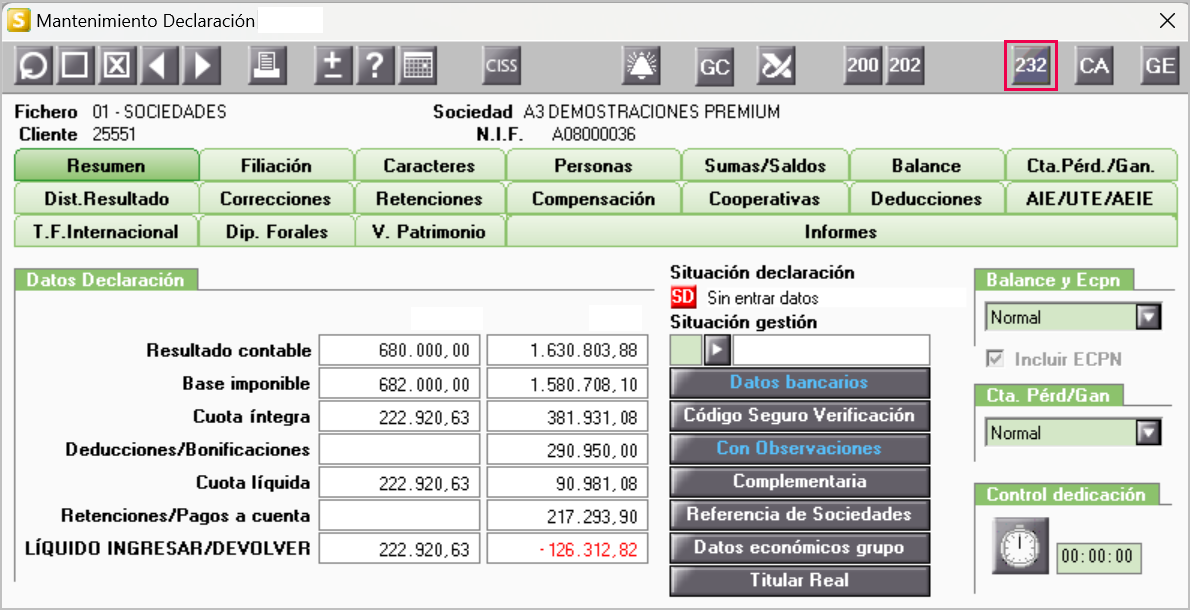Open the Sumas/Saldos tab
Screen dimensions: 1190x610
coord(765,165)
